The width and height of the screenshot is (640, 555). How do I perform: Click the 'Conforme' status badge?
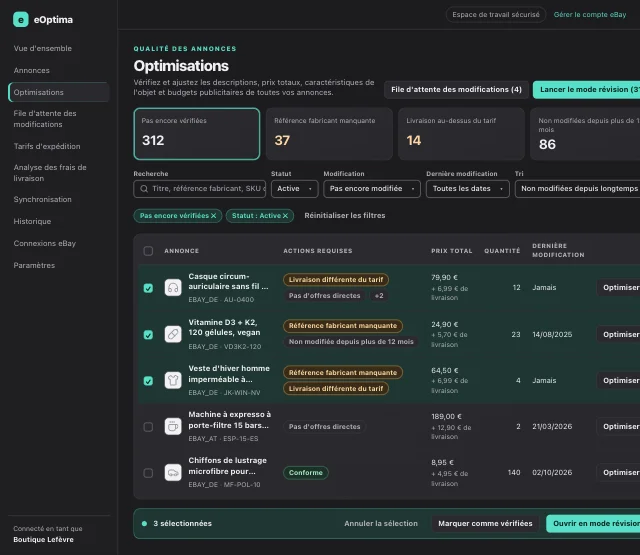pyautogui.click(x=306, y=473)
